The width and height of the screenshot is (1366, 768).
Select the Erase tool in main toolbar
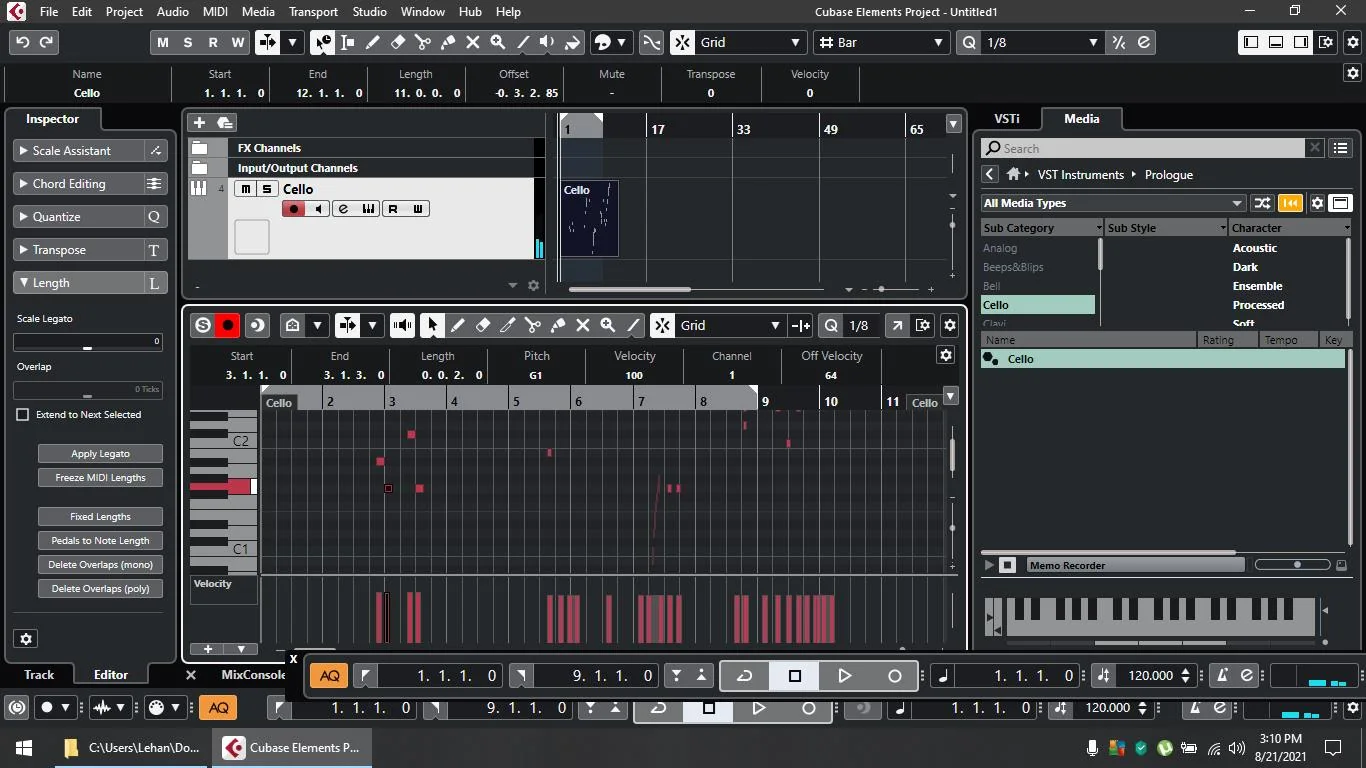tap(397, 42)
